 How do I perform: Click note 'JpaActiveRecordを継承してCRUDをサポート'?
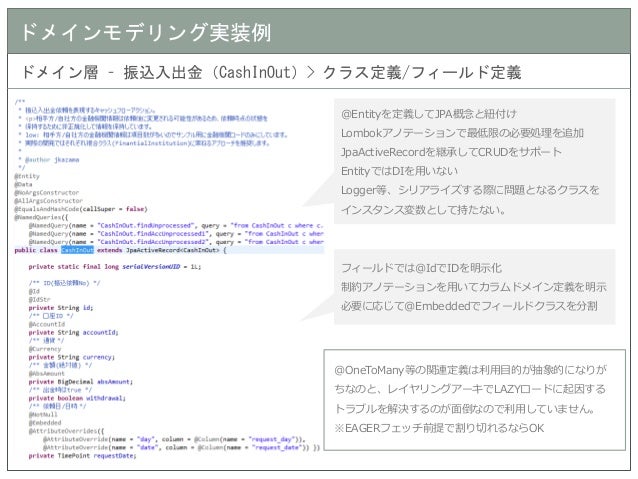pyautogui.click(x=451, y=152)
